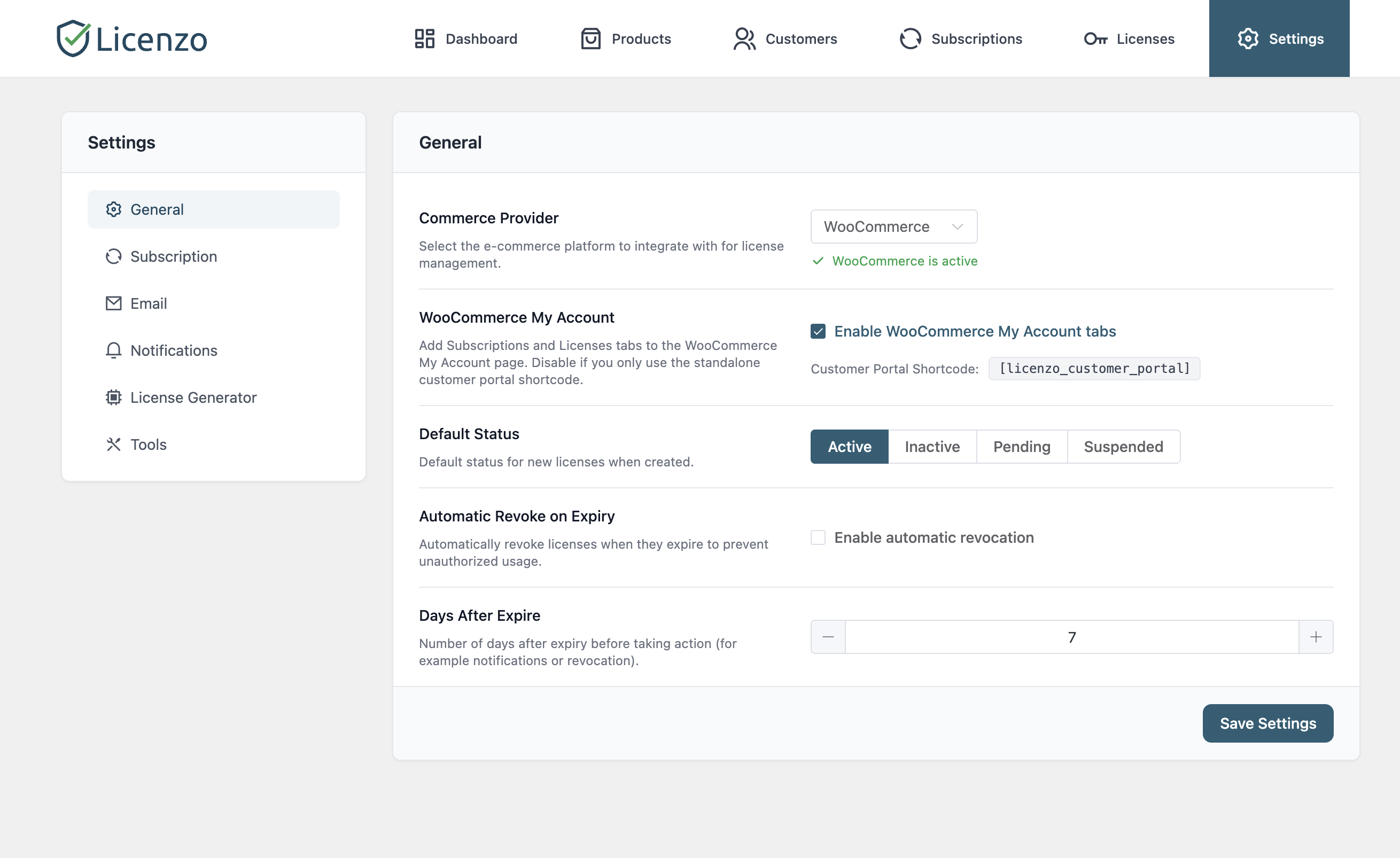Increase Days After Expire with plus button
This screenshot has width=1400, height=858.
1316,636
